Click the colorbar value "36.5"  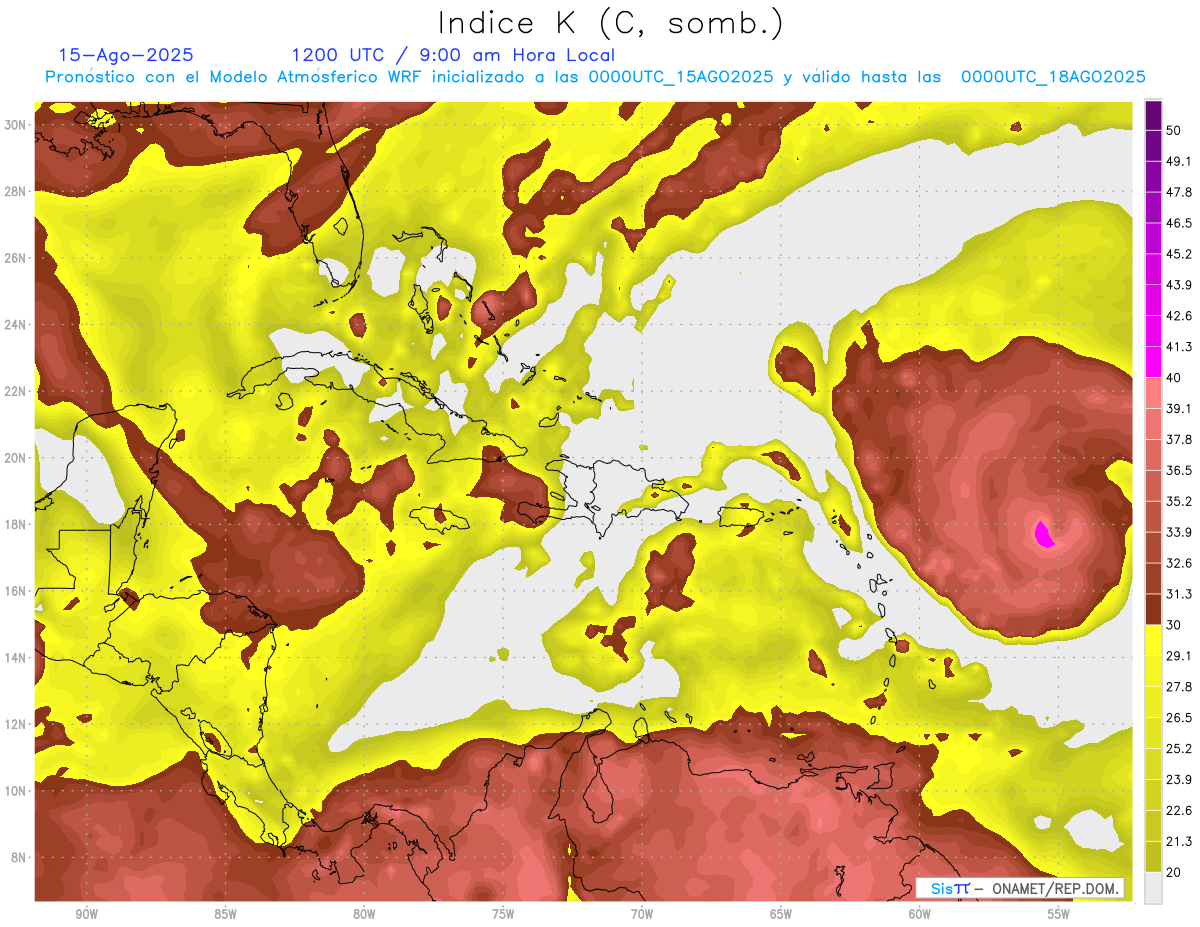coord(1179,470)
